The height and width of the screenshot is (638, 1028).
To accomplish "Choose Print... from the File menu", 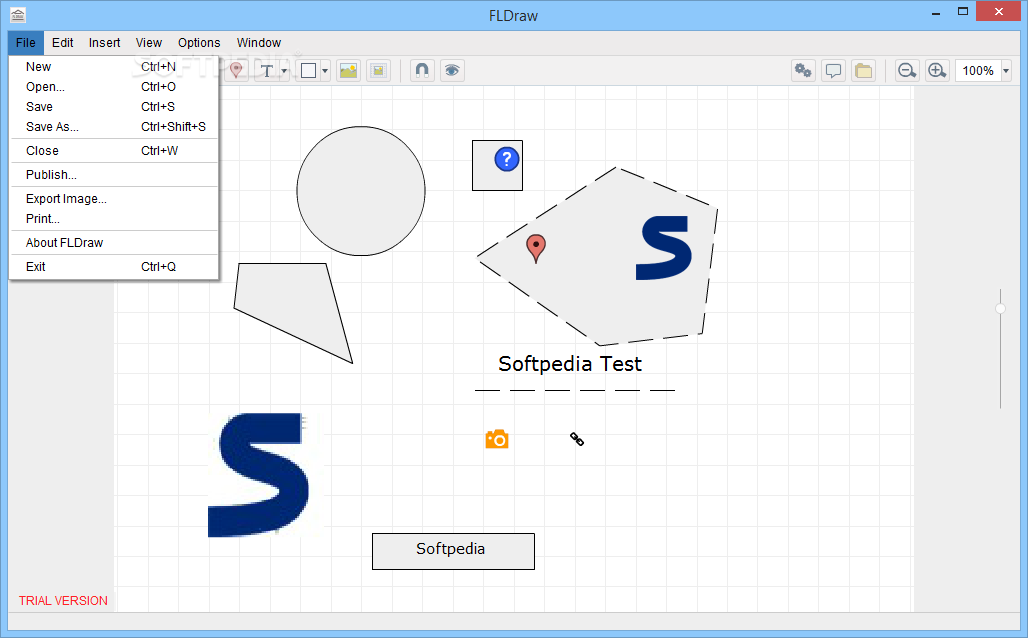I will pyautogui.click(x=114, y=218).
